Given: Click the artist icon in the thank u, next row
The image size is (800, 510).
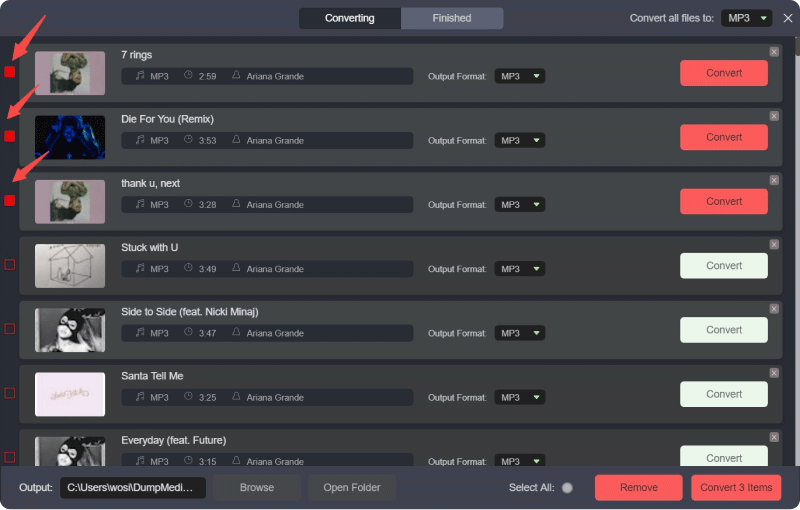Looking at the screenshot, I should point(236,203).
